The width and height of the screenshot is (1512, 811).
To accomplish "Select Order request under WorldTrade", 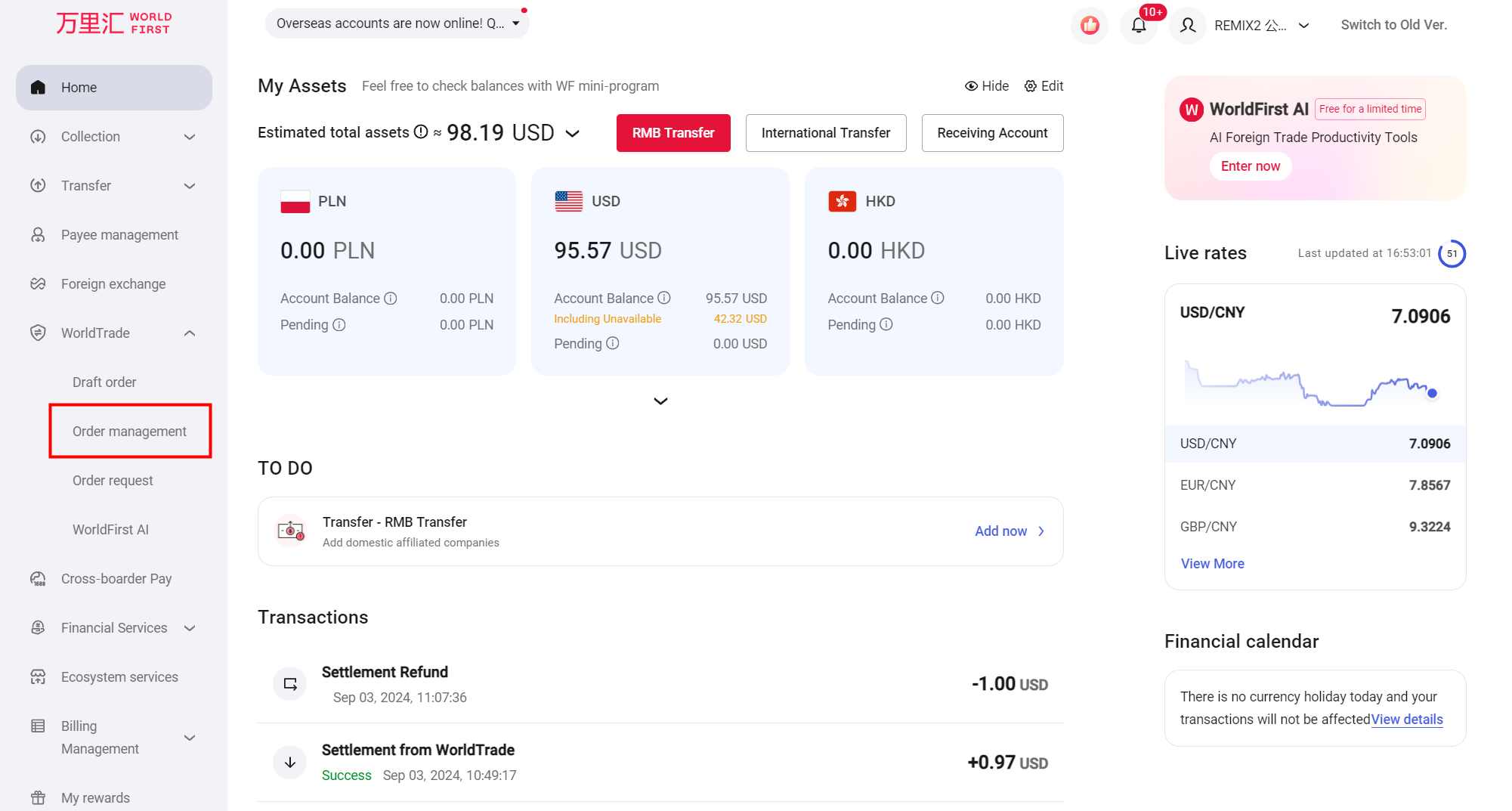I will (x=113, y=480).
